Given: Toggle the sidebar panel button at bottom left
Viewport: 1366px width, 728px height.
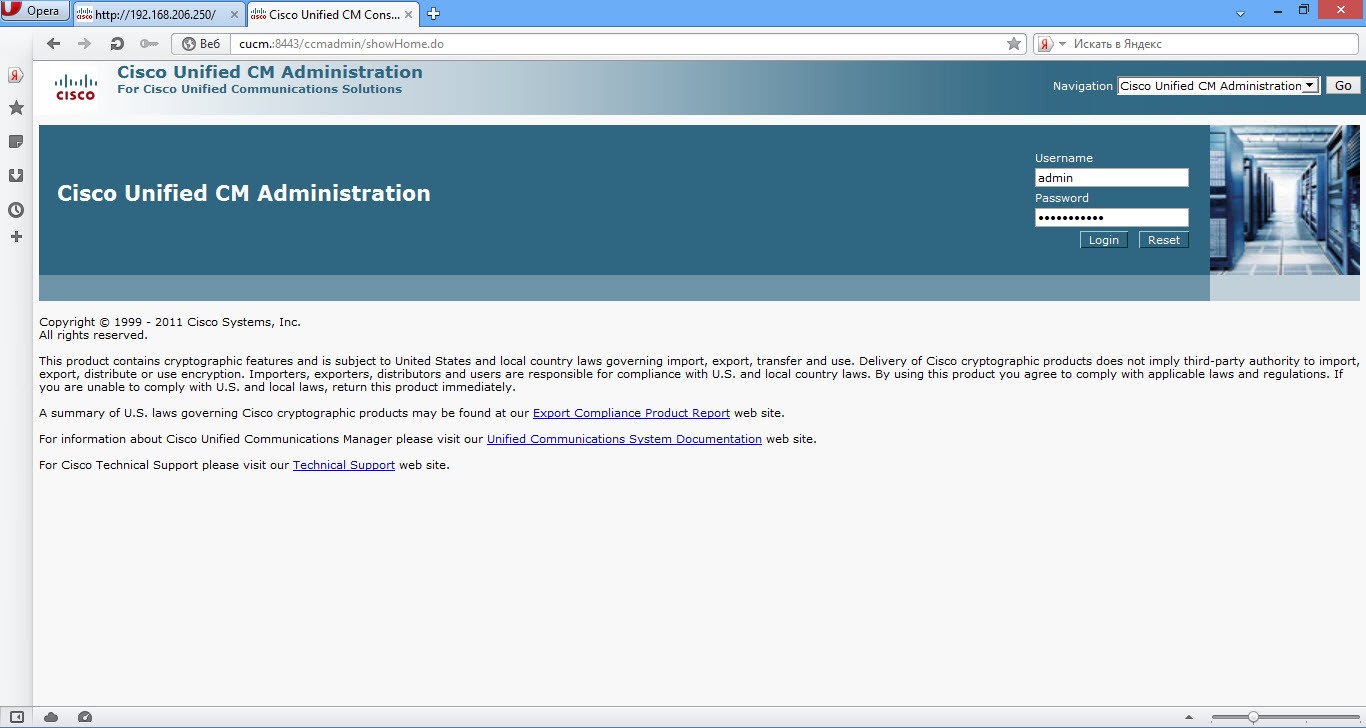Looking at the screenshot, I should [x=15, y=716].
